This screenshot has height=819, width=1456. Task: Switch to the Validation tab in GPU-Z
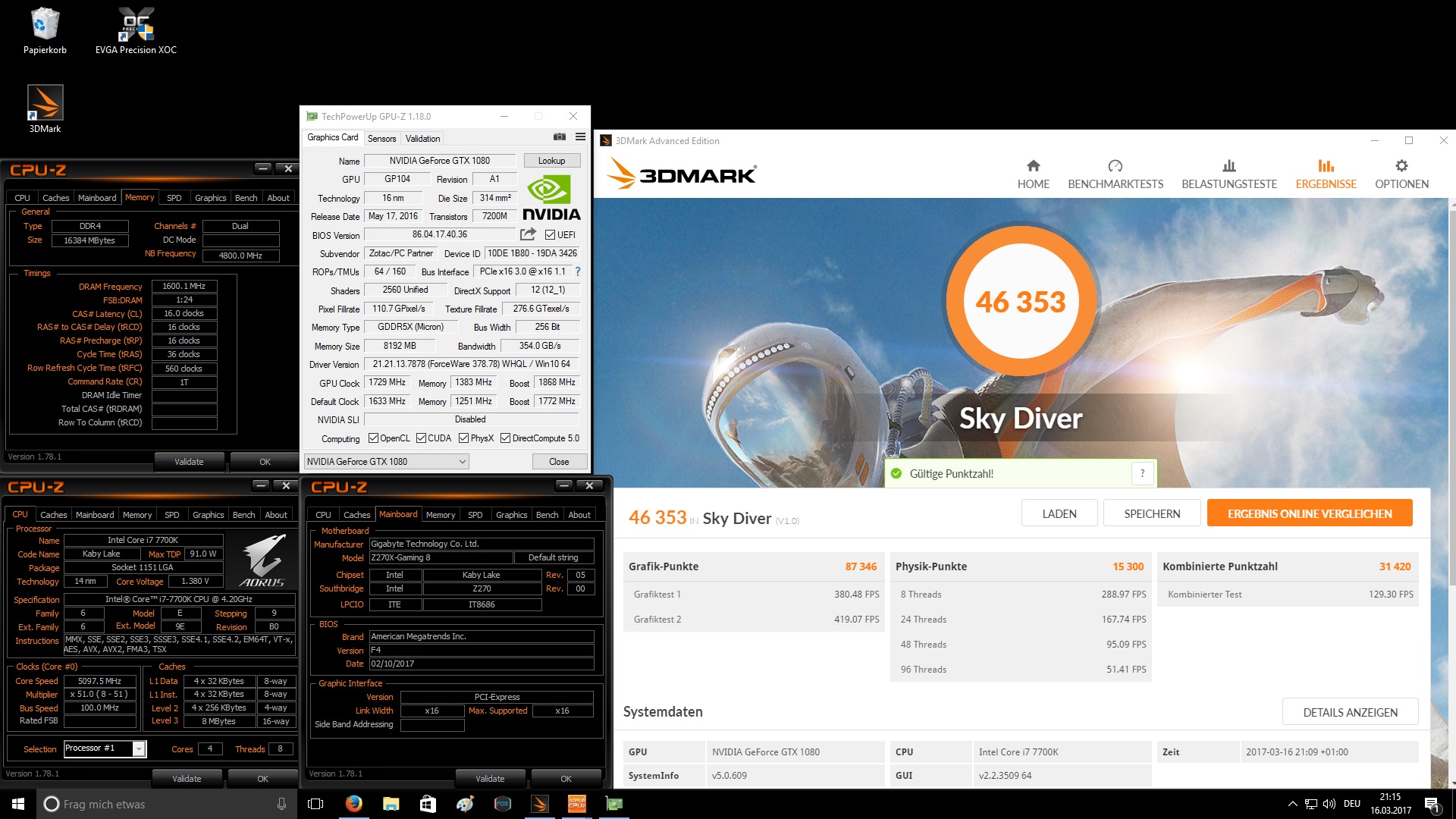point(422,138)
